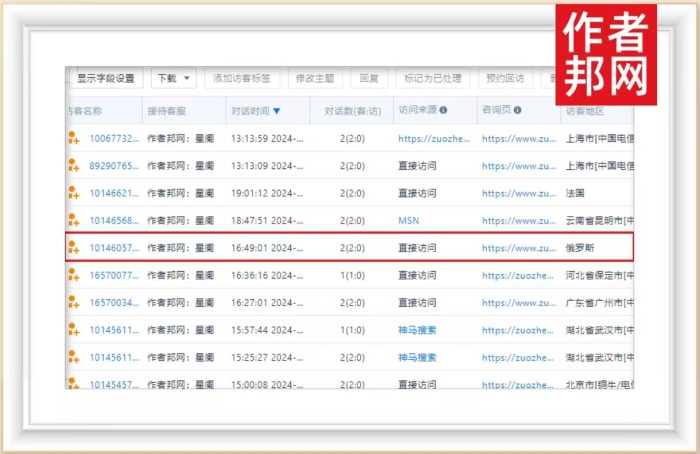
Task: Click the 修改主题 toolbar button
Action: pyautogui.click(x=315, y=78)
